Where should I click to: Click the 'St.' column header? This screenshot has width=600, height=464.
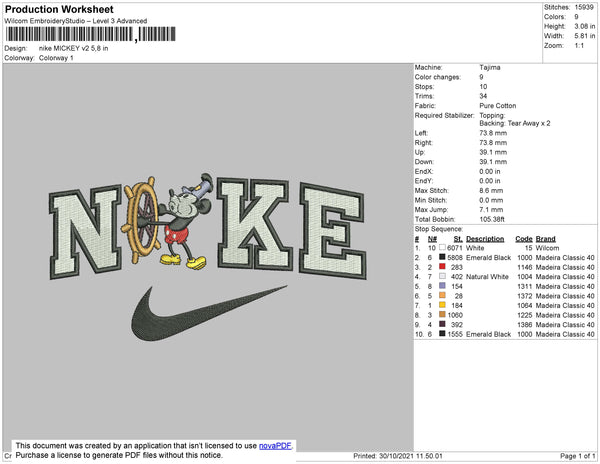click(458, 239)
